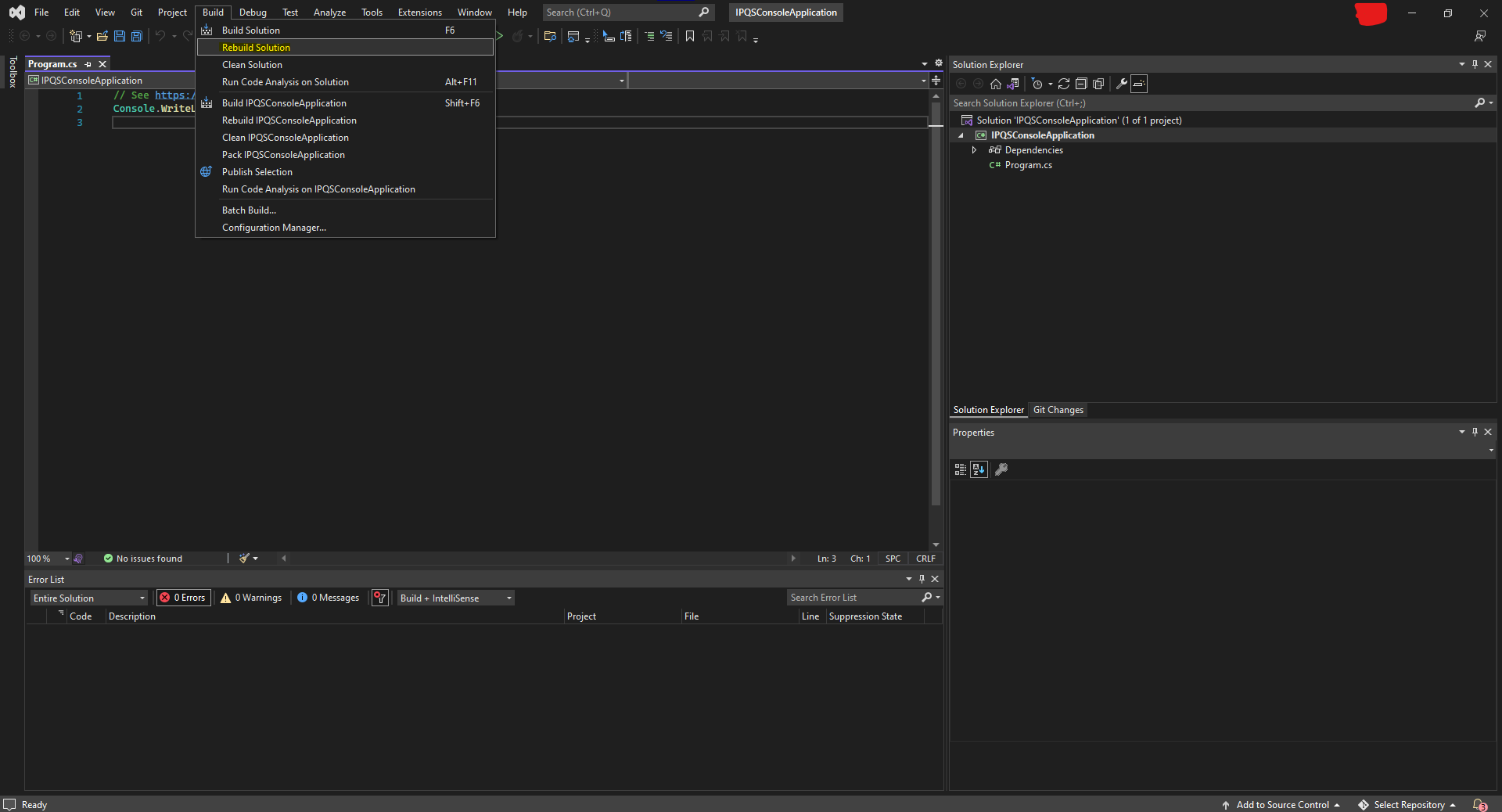Toggle the 0 Warnings filter

click(252, 598)
